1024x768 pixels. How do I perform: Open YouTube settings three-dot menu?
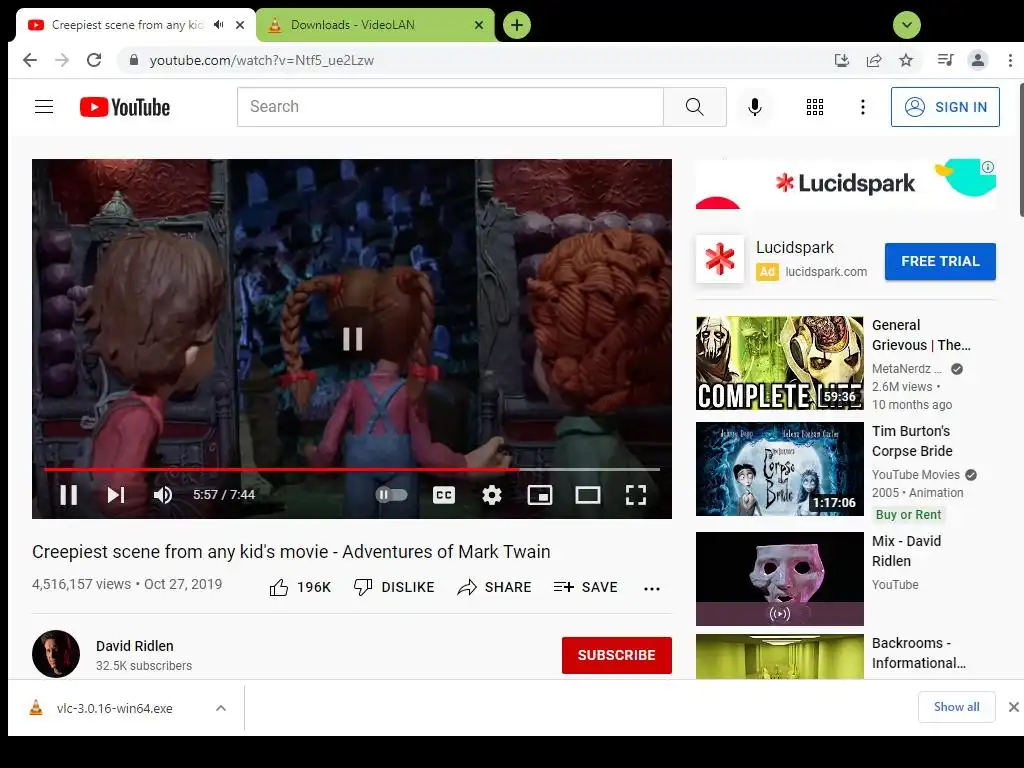tap(863, 106)
